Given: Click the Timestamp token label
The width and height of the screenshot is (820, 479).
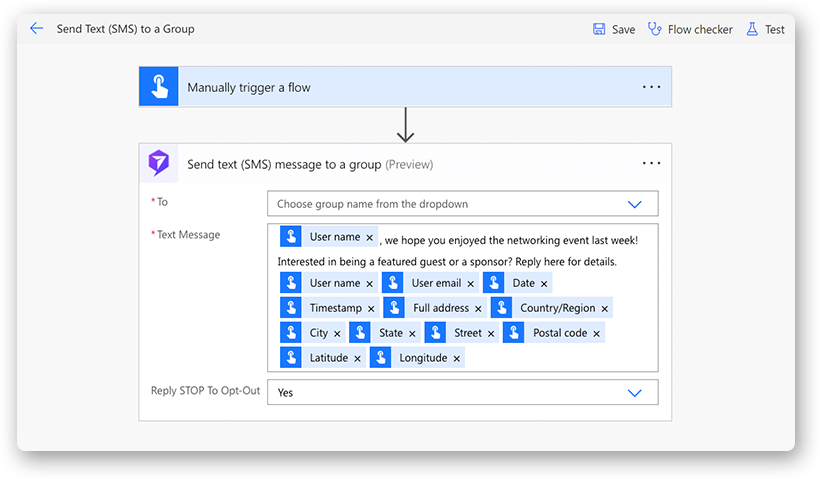Looking at the screenshot, I should click(x=336, y=308).
